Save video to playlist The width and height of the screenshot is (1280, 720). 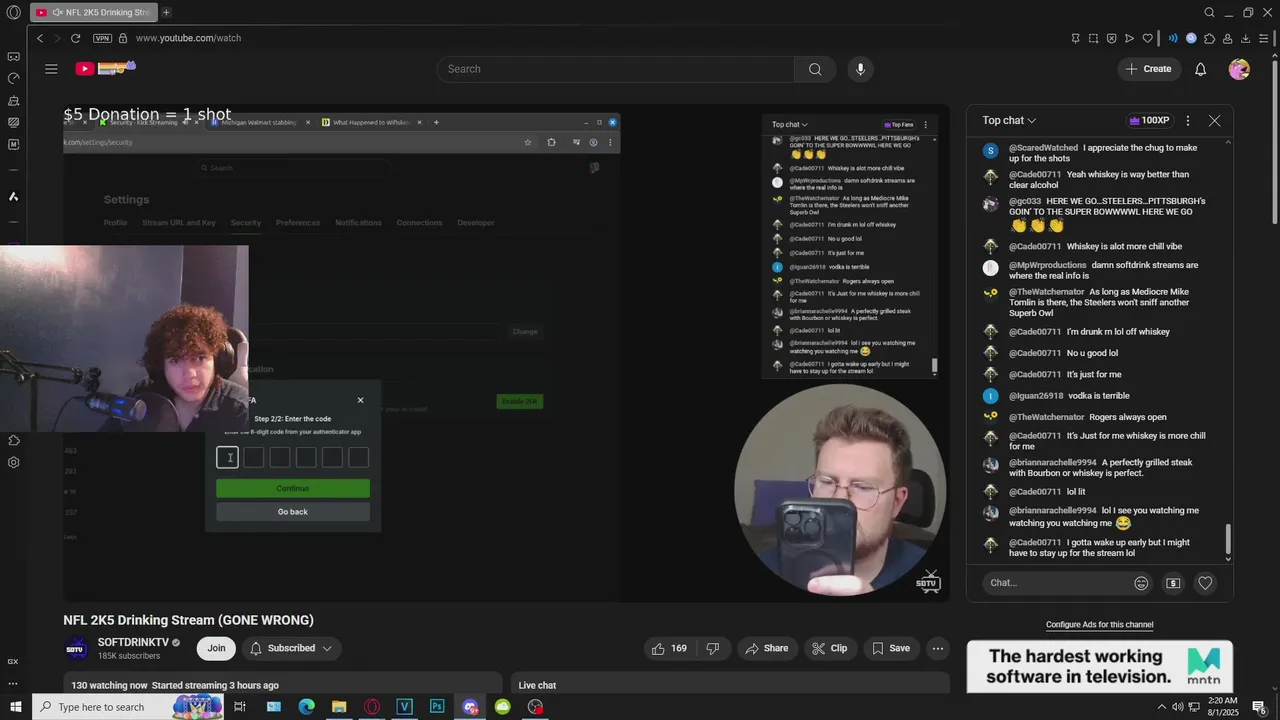[x=890, y=648]
